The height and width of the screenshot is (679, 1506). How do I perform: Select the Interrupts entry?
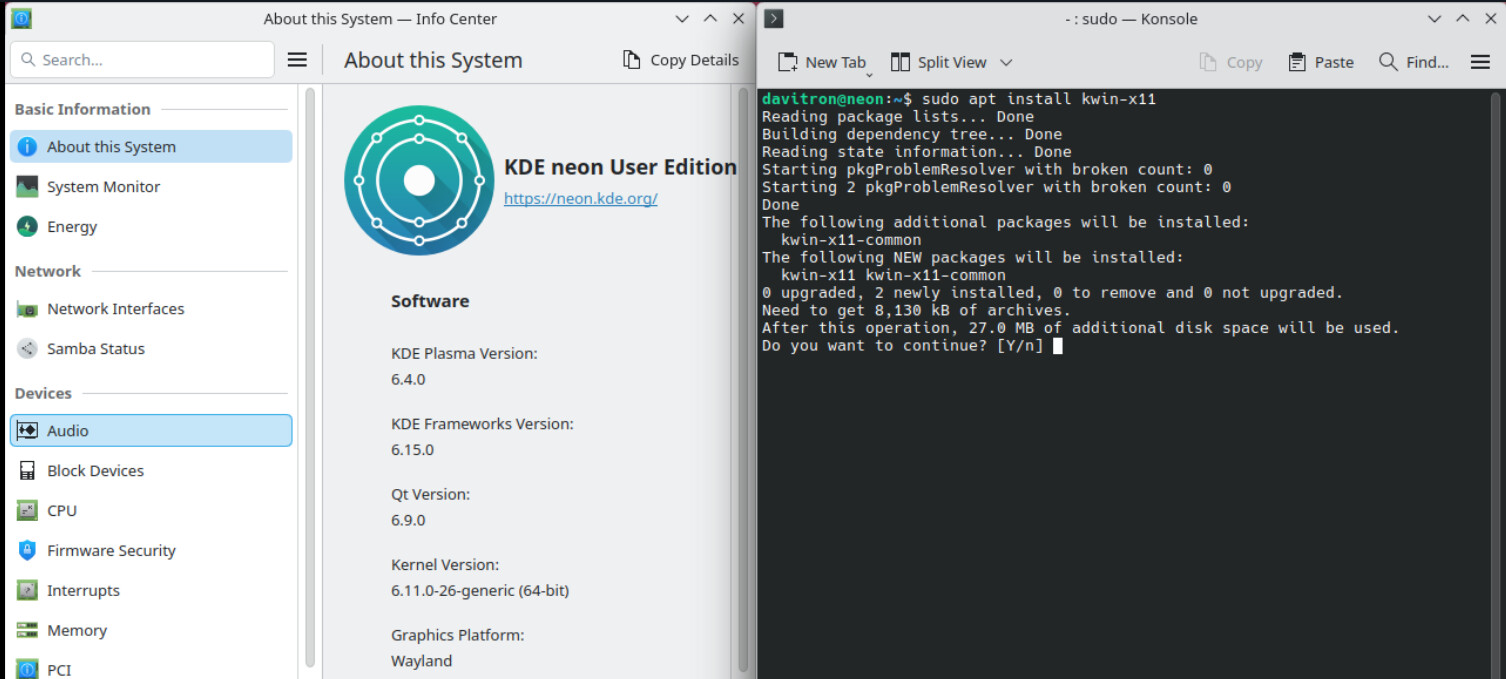[x=83, y=591]
